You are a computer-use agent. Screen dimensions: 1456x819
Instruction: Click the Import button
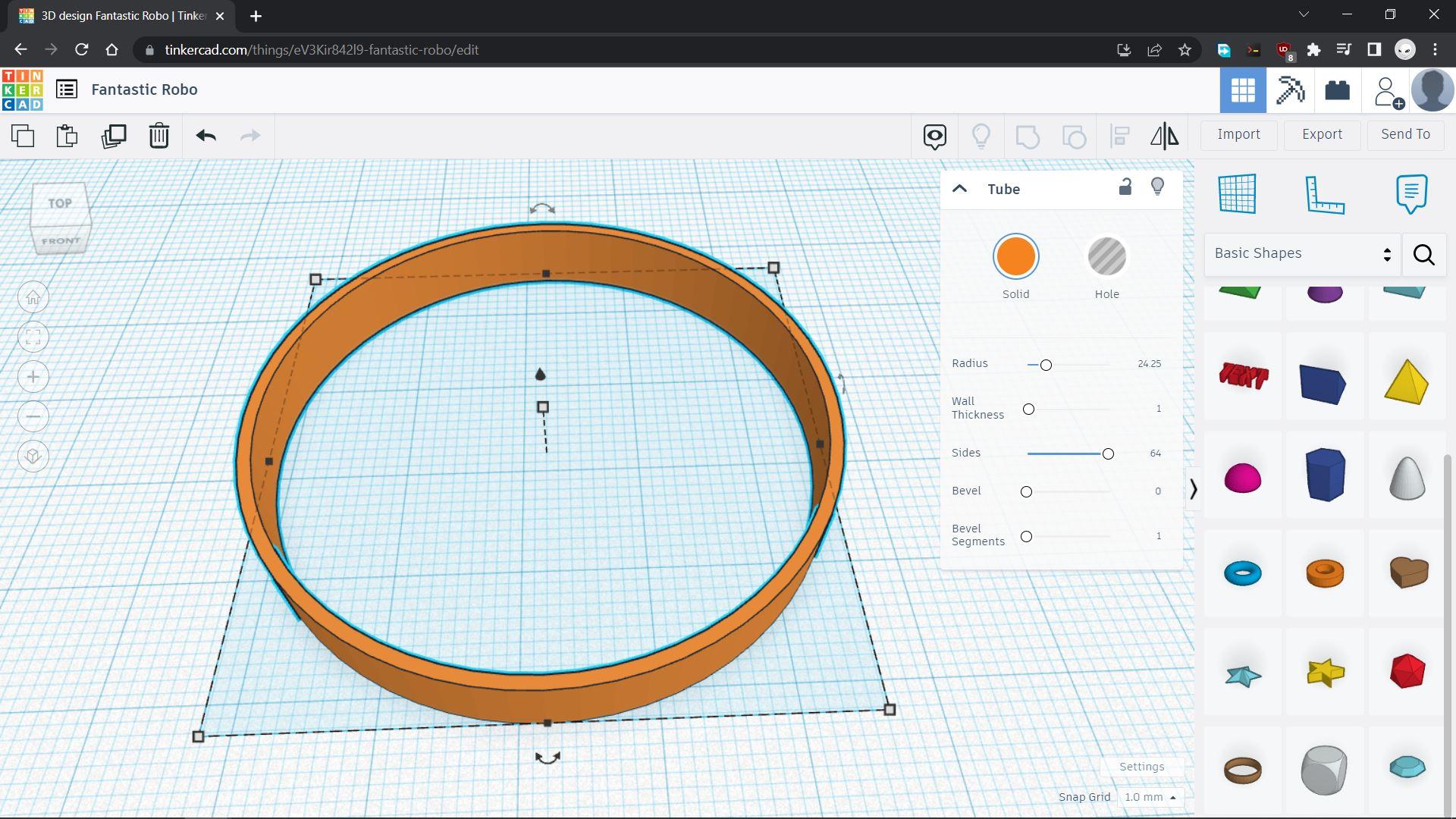point(1238,134)
